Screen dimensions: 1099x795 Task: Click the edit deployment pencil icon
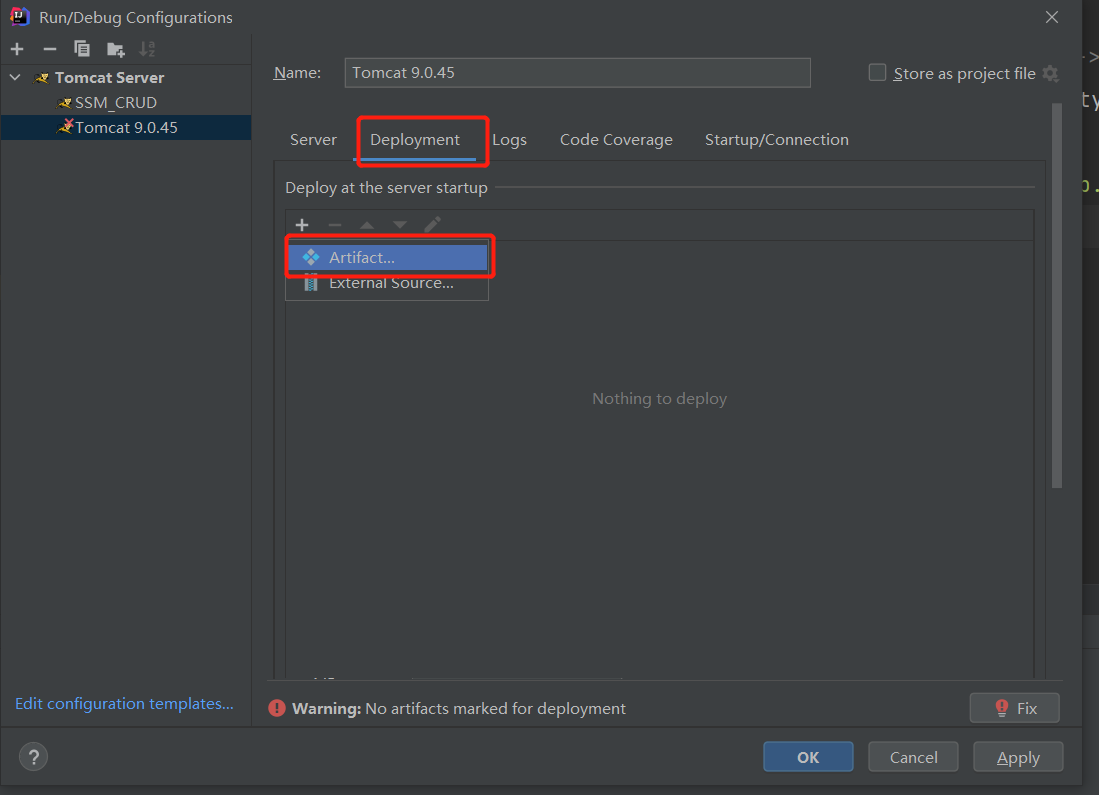(x=432, y=224)
